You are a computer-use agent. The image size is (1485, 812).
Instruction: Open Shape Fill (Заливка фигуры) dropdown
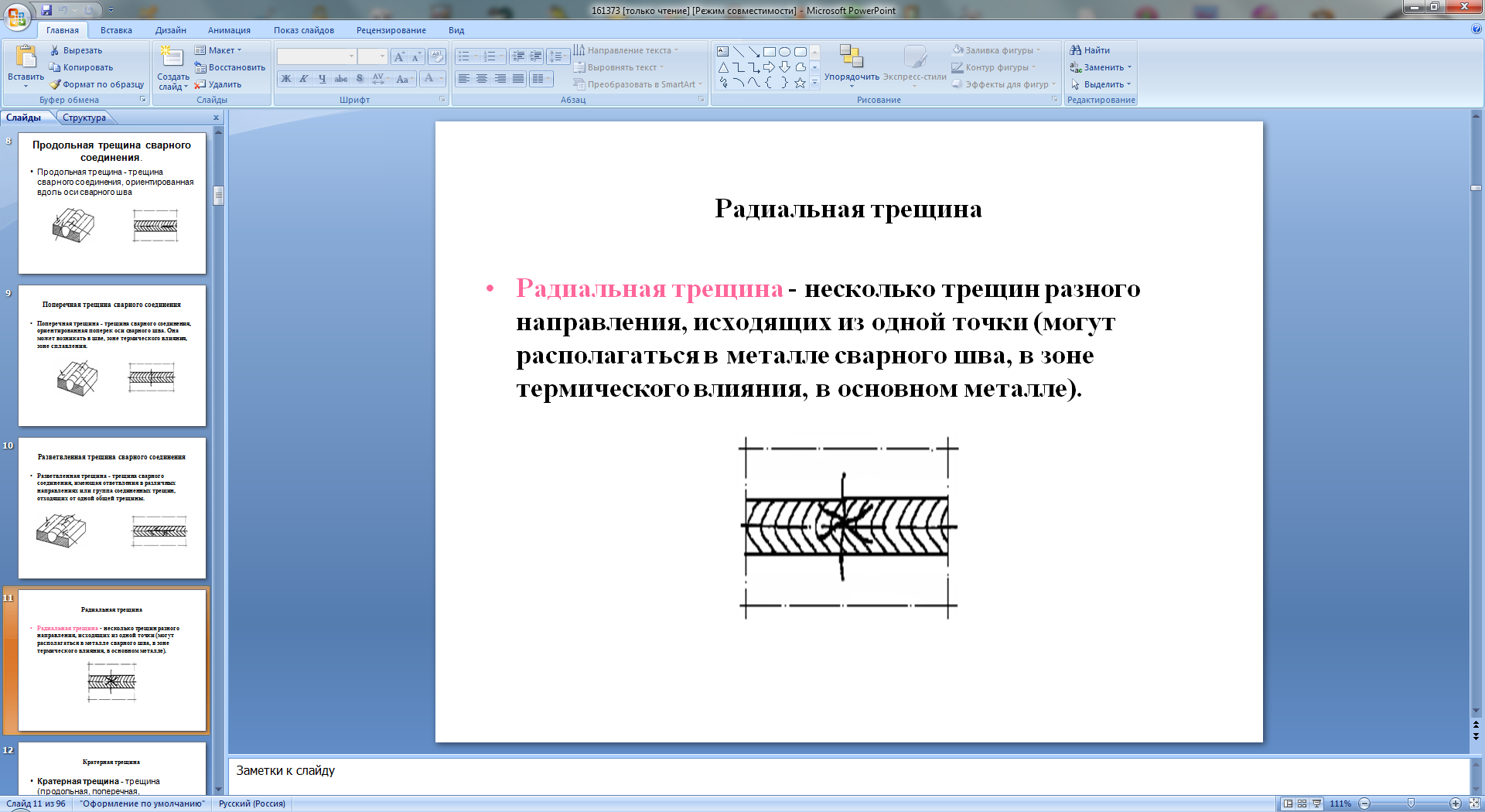997,50
